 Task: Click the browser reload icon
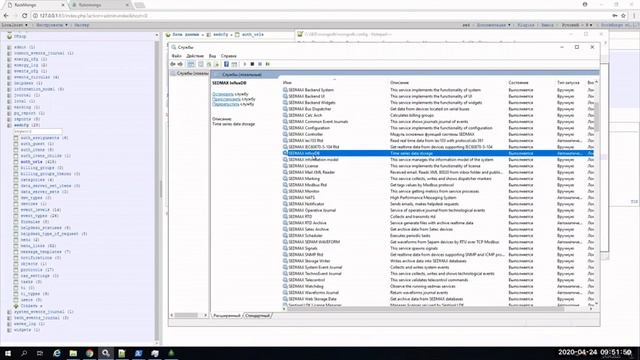(x=24, y=16)
